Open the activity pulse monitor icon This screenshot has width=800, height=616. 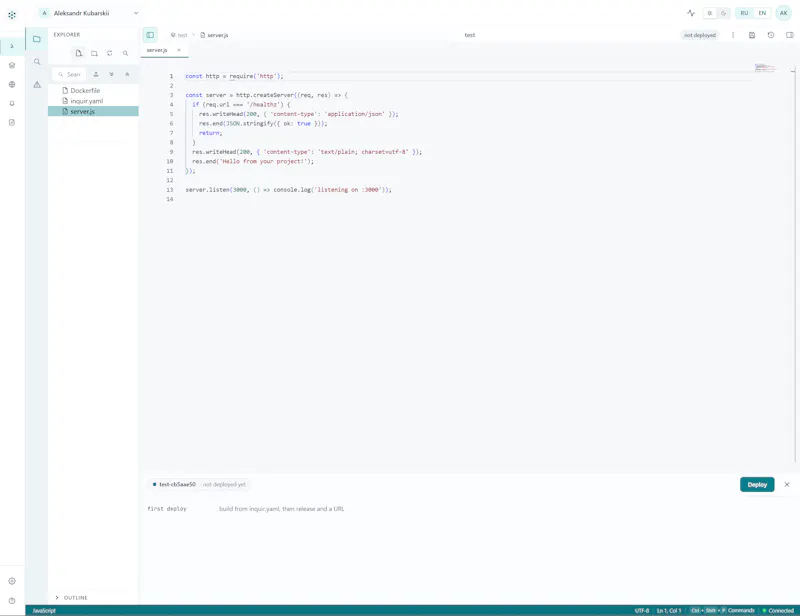[x=691, y=13]
